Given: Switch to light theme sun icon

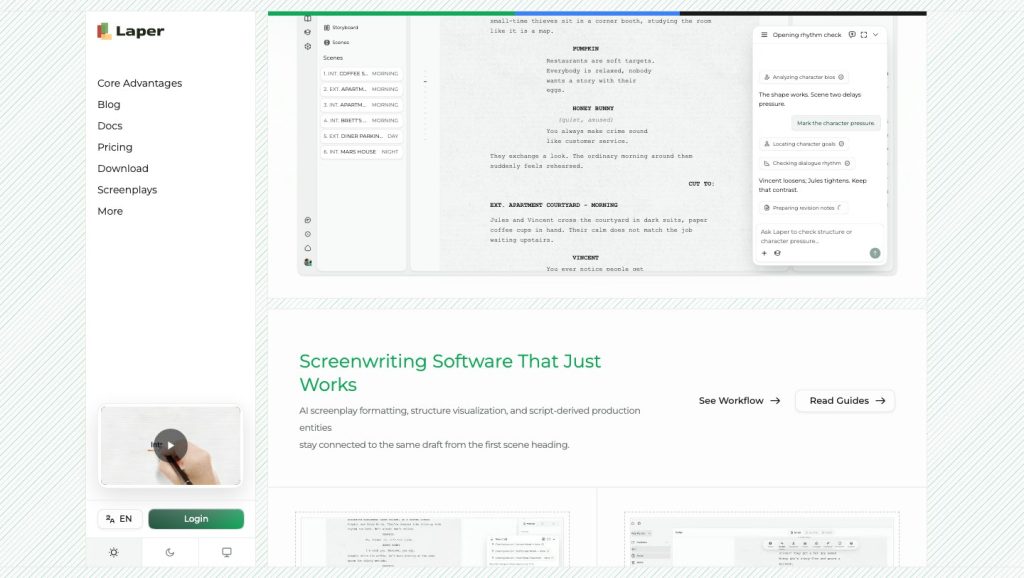Looking at the screenshot, I should 114,553.
